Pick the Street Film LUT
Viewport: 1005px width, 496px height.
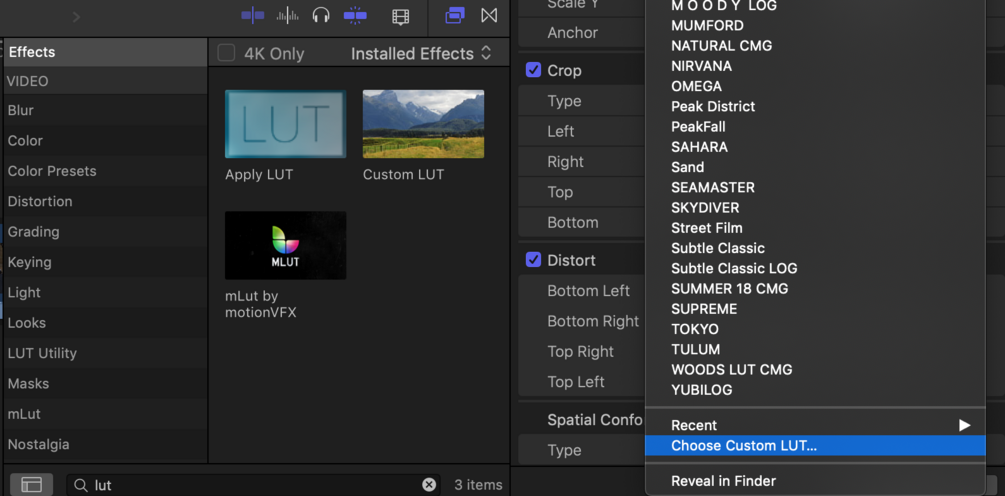click(706, 227)
